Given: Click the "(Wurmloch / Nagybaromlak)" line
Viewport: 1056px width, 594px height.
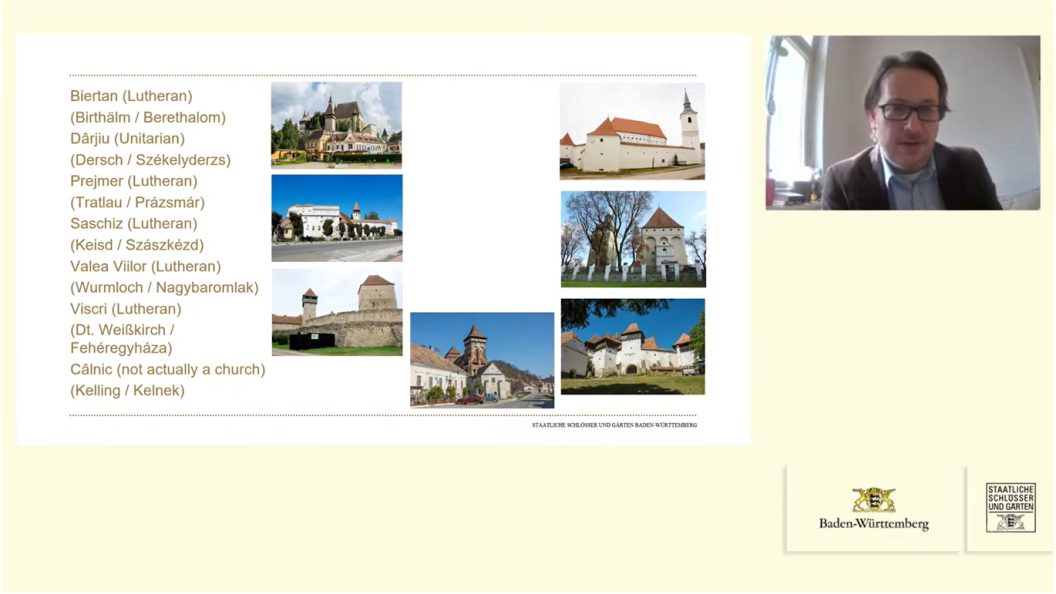Looking at the screenshot, I should (x=164, y=287).
